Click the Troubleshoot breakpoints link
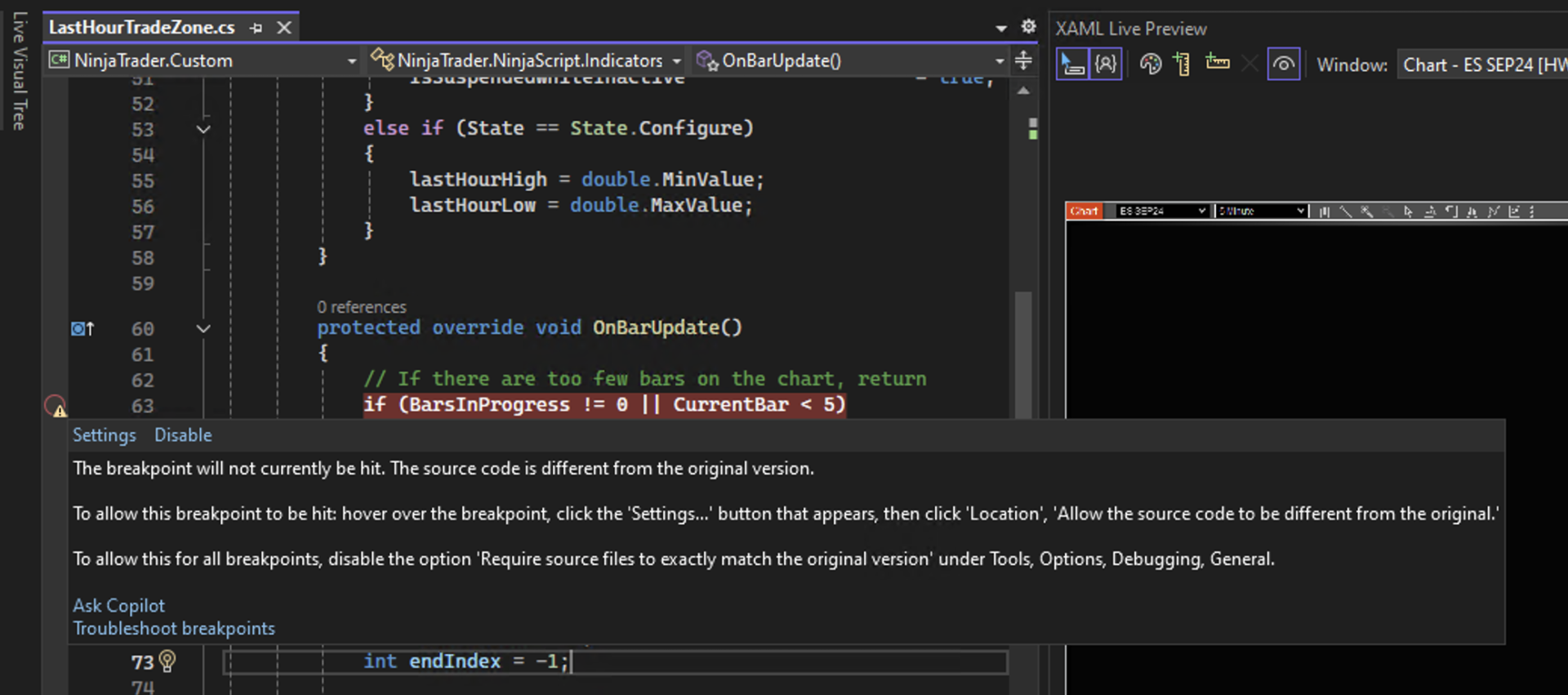The height and width of the screenshot is (695, 1568). coord(174,628)
